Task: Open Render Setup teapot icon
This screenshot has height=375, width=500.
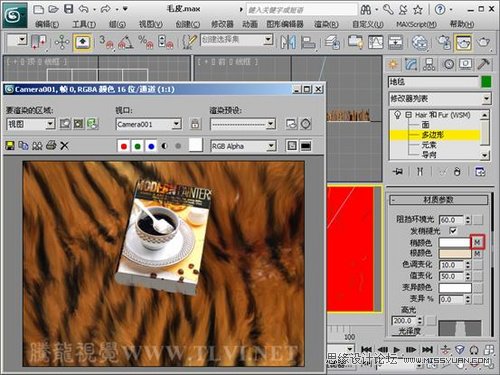Action: (444, 42)
